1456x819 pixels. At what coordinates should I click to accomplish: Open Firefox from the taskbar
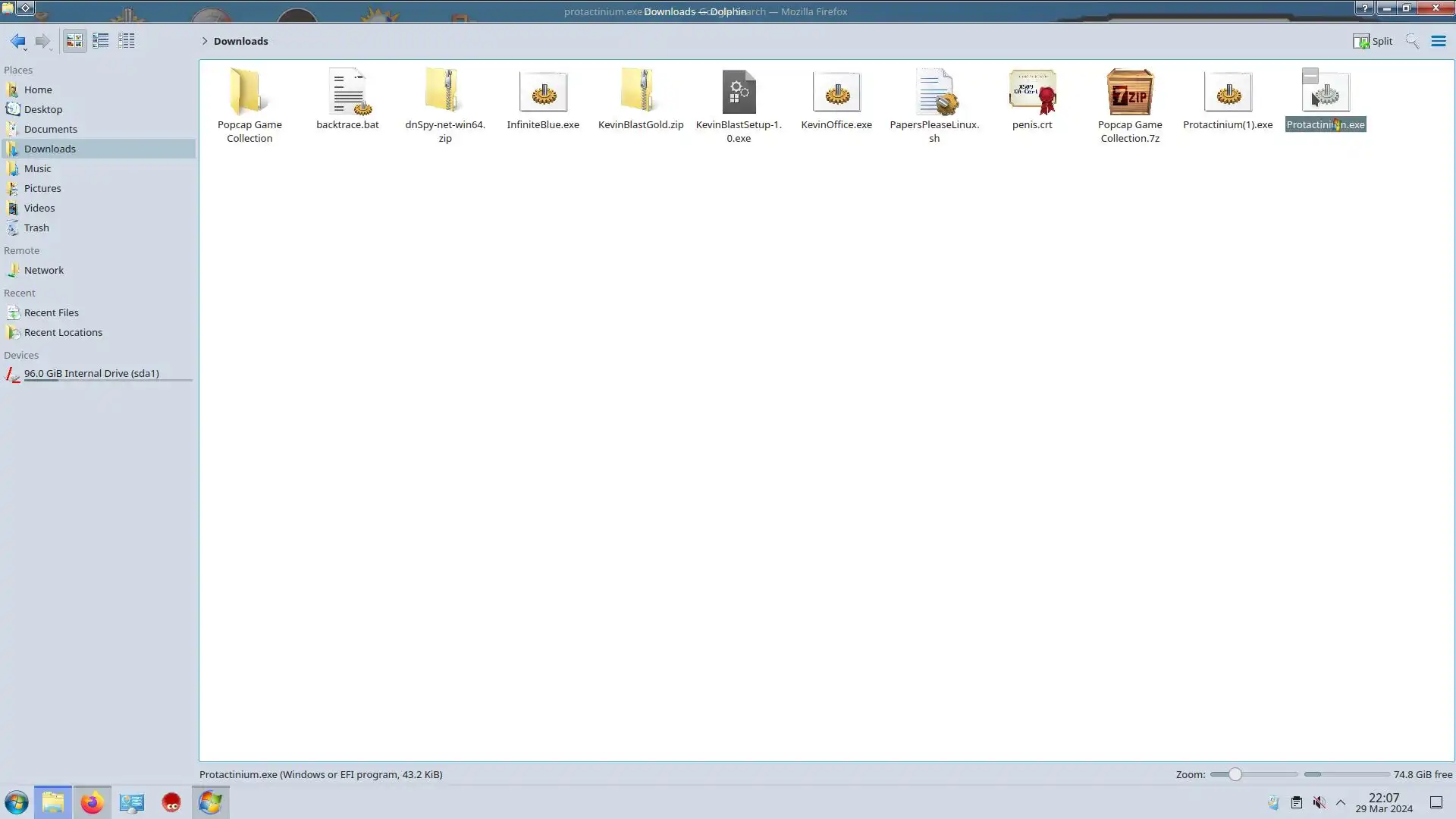[92, 802]
